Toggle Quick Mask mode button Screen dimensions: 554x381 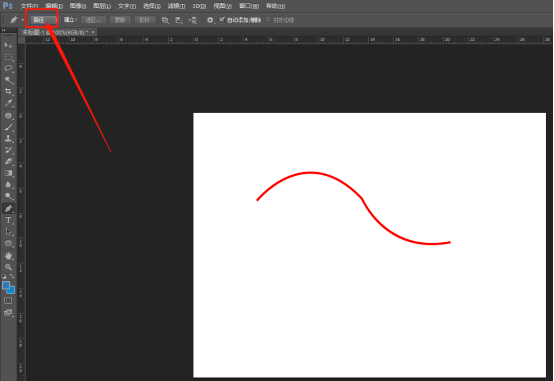click(x=8, y=301)
